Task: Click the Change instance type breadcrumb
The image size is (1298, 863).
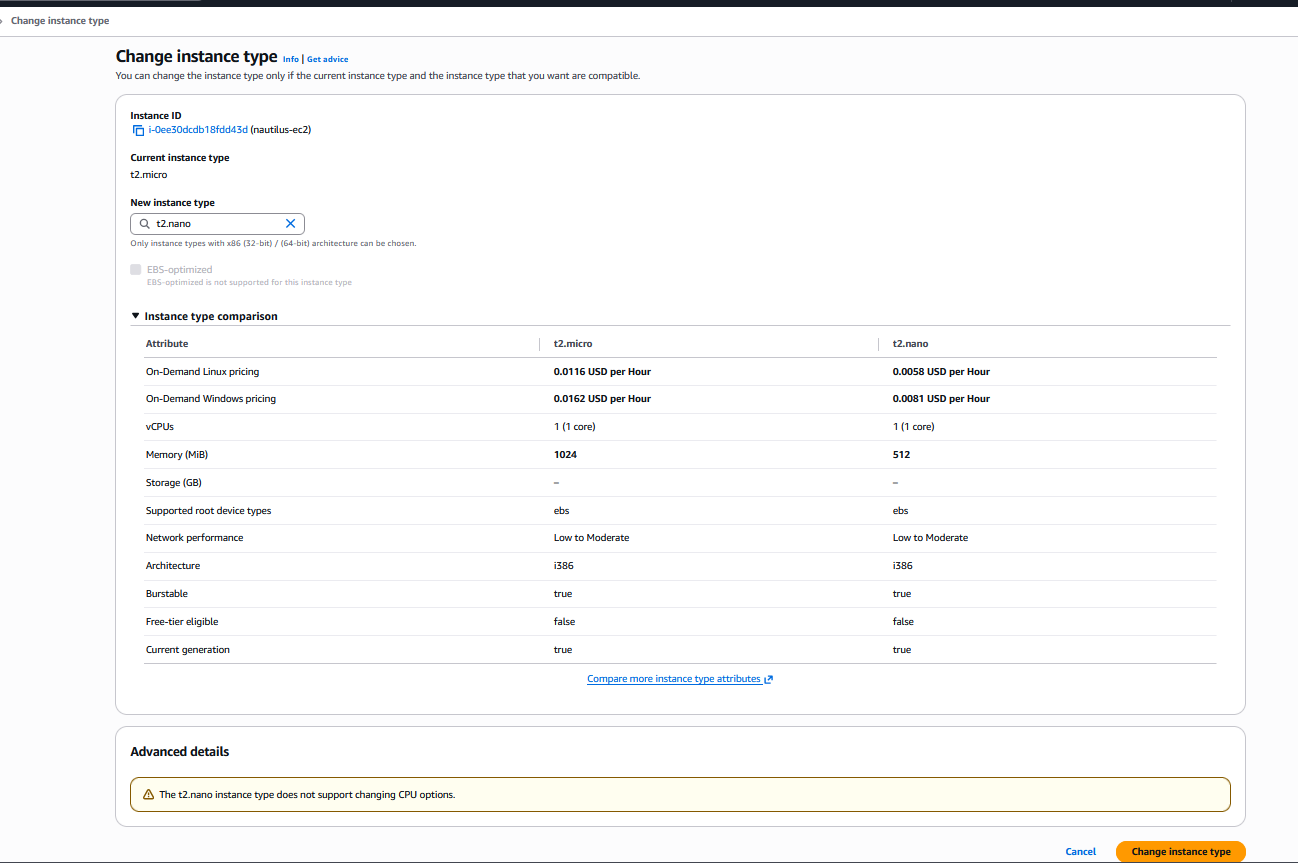Action: (x=60, y=20)
